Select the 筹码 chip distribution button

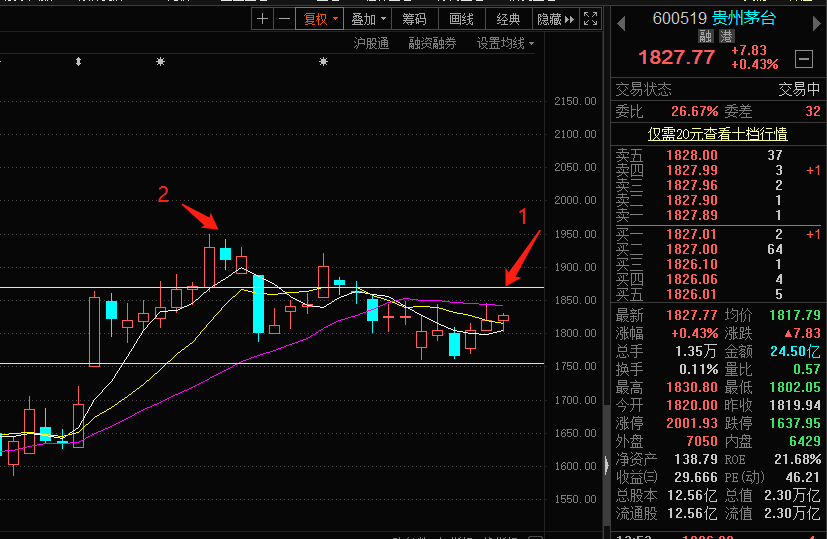pos(414,19)
